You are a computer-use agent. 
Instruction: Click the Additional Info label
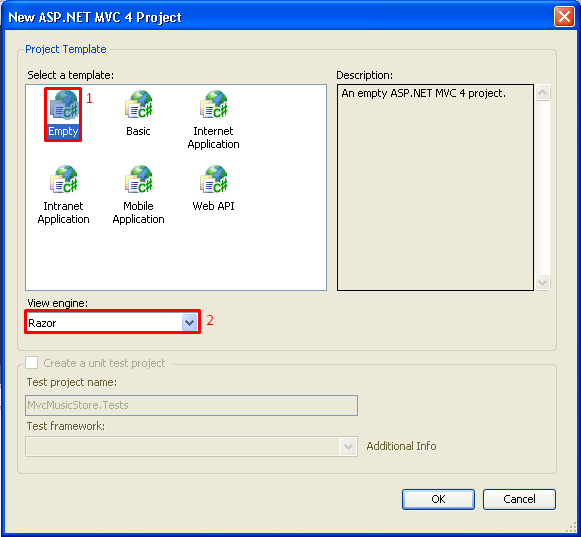click(401, 446)
